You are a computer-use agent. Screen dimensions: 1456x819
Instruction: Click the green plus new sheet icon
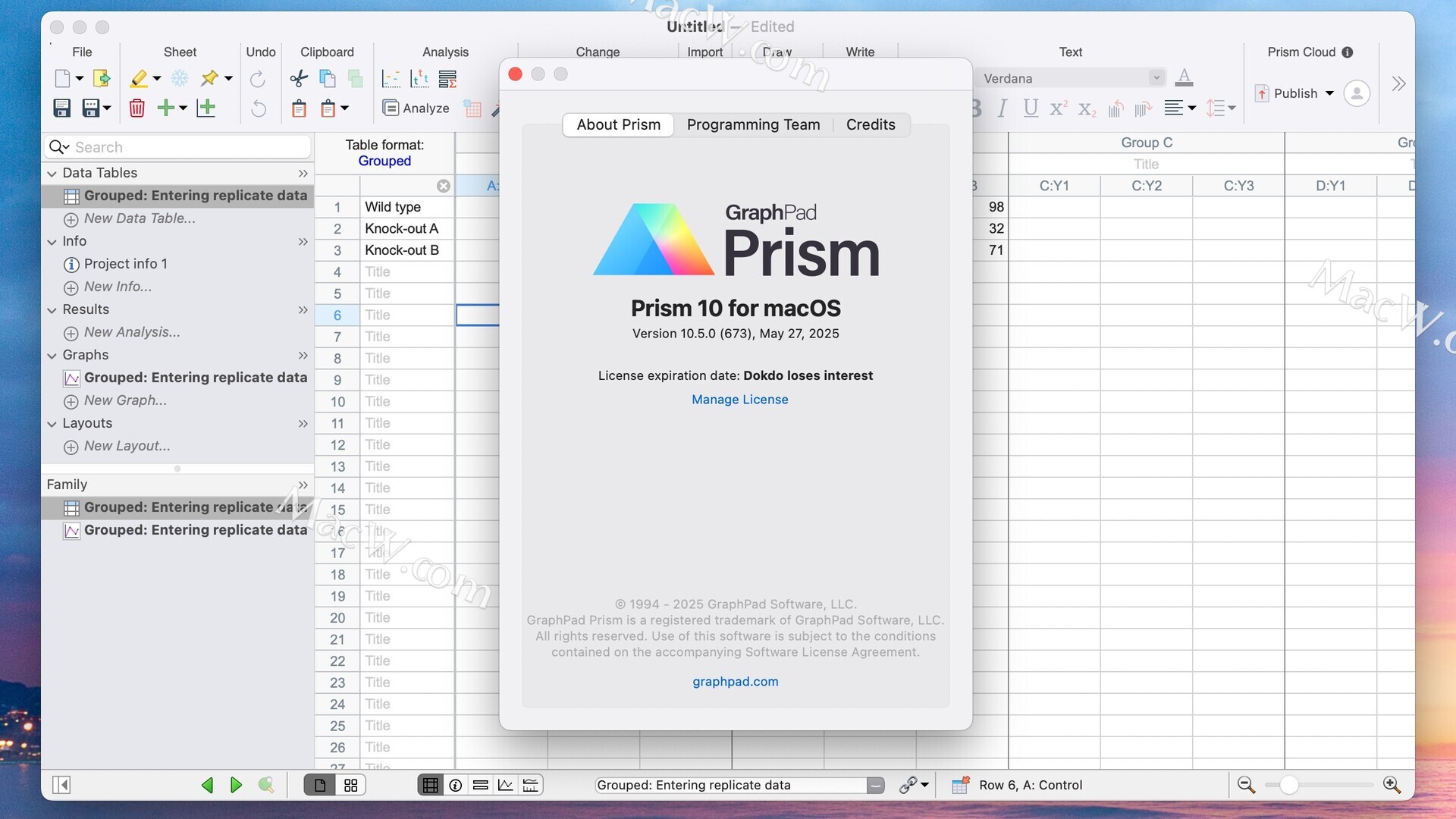166,108
